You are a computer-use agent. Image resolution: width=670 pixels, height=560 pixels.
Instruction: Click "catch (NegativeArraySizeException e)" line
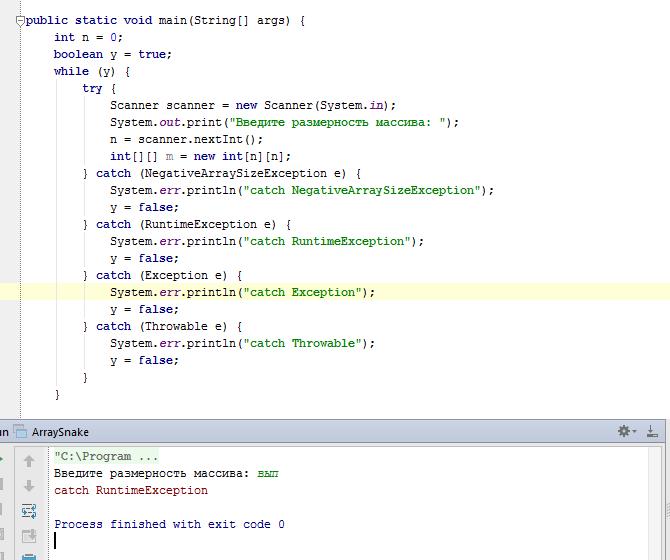pos(222,173)
